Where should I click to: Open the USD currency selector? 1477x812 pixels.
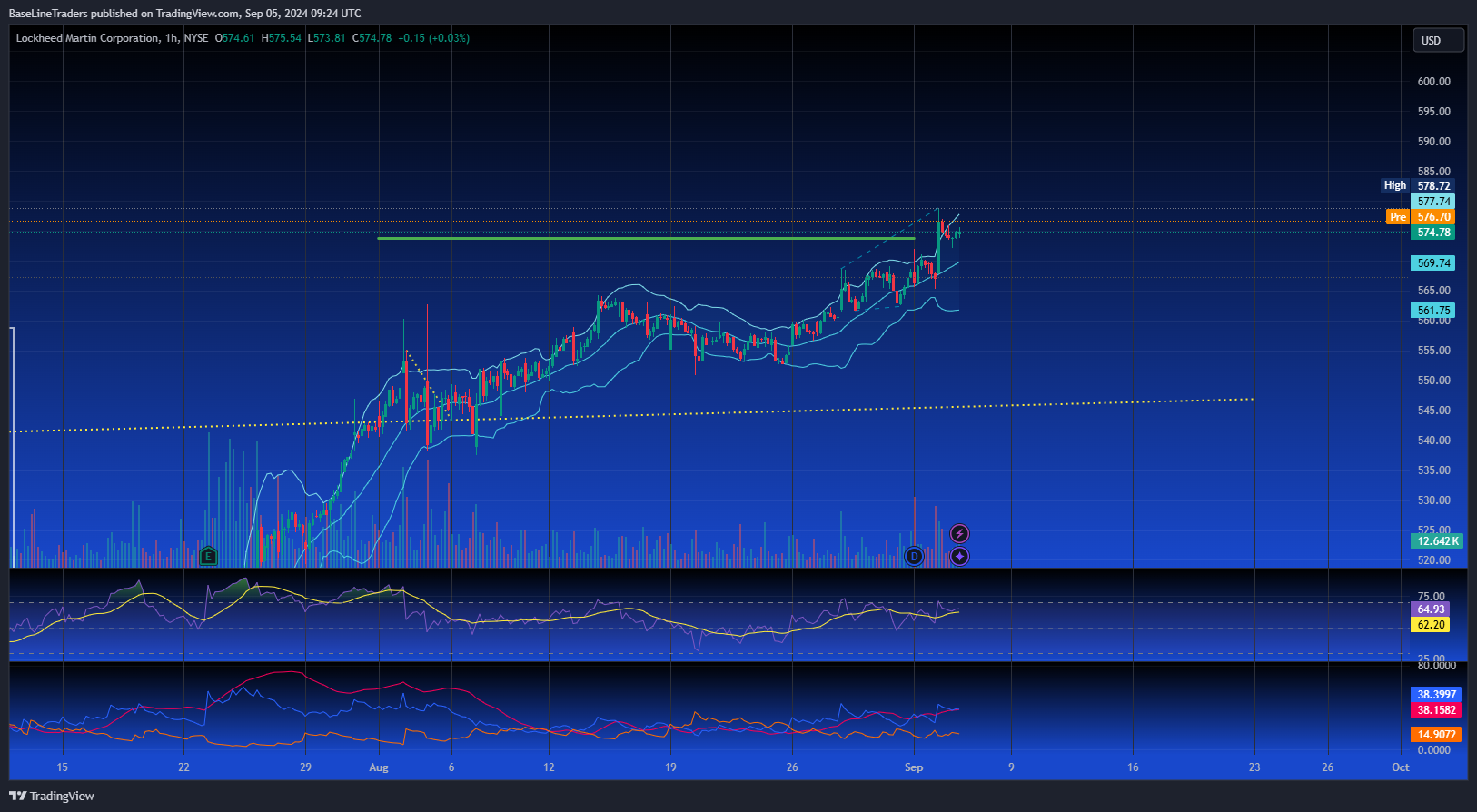1439,40
